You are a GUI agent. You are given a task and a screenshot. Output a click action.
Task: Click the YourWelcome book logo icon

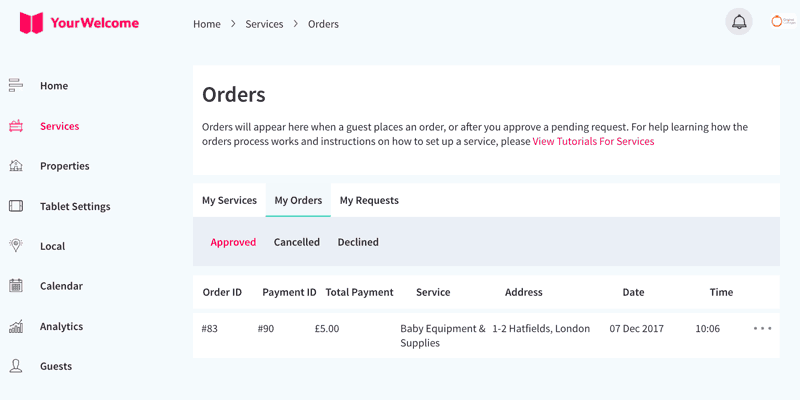click(31, 23)
